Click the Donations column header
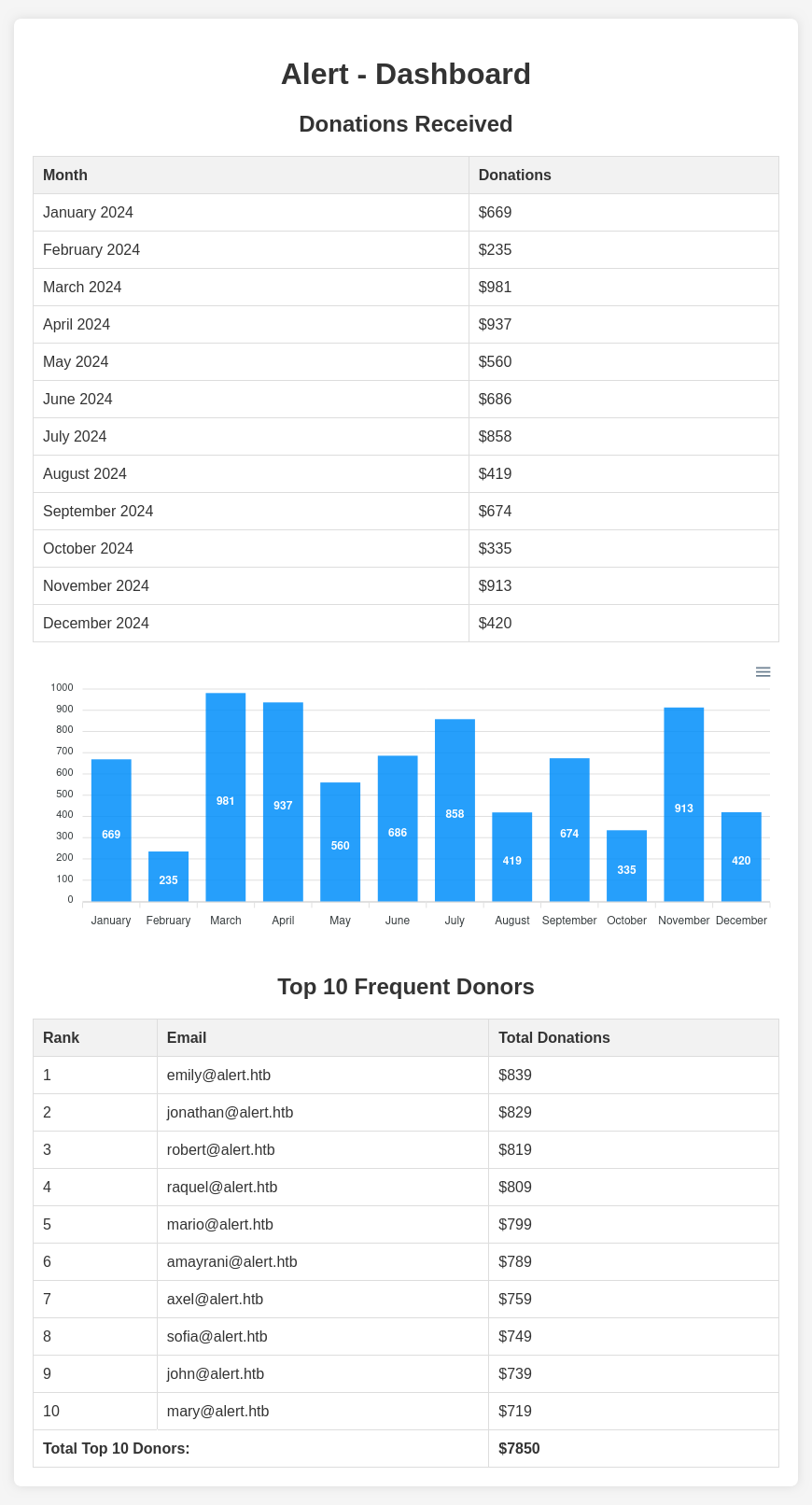This screenshot has width=812, height=1505. 514,176
